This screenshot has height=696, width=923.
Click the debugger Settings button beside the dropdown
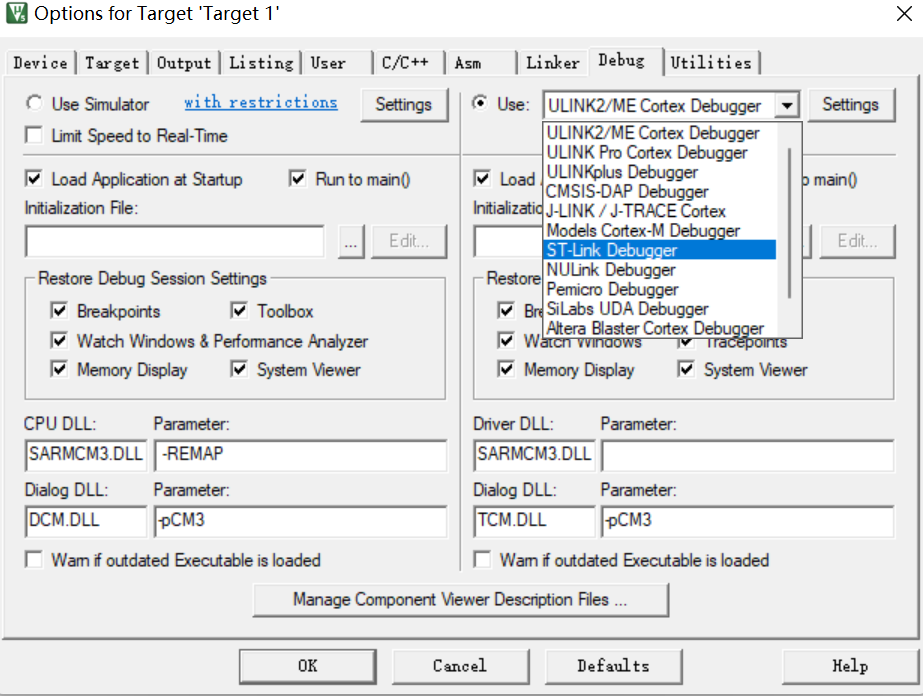tap(851, 105)
